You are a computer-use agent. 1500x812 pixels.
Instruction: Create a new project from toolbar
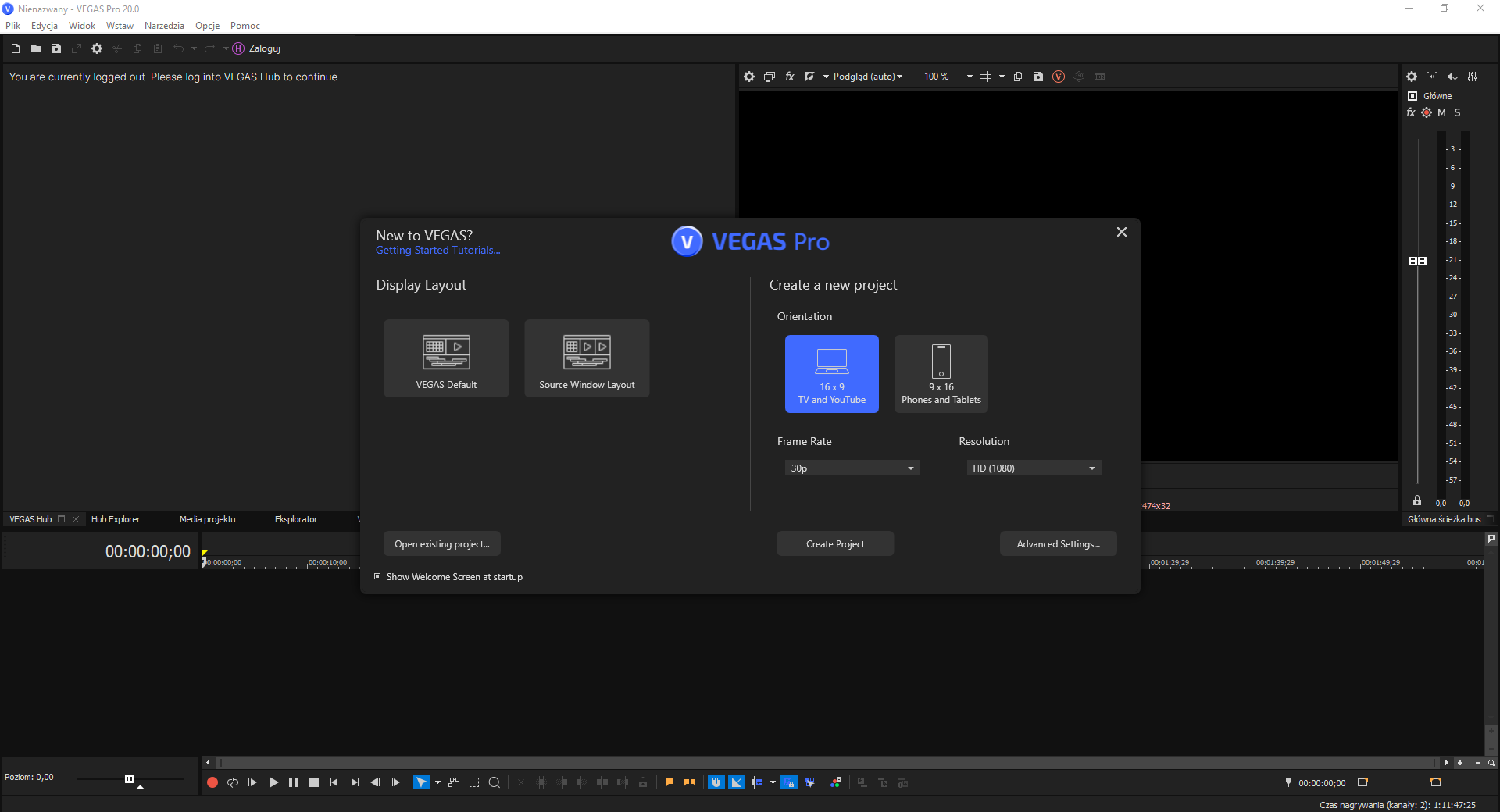coord(16,48)
